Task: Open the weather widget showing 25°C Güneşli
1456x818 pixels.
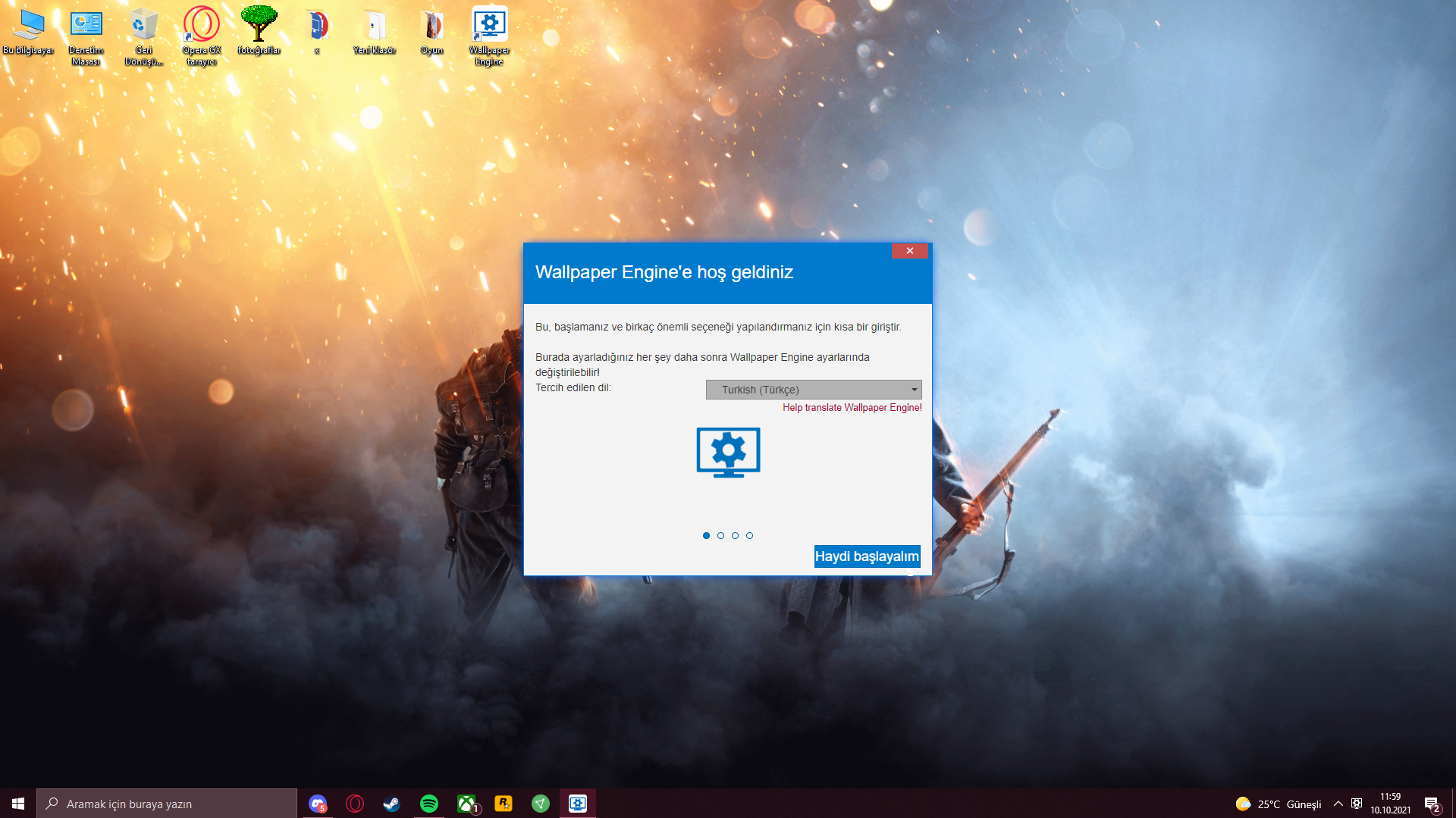Action: [x=1279, y=804]
